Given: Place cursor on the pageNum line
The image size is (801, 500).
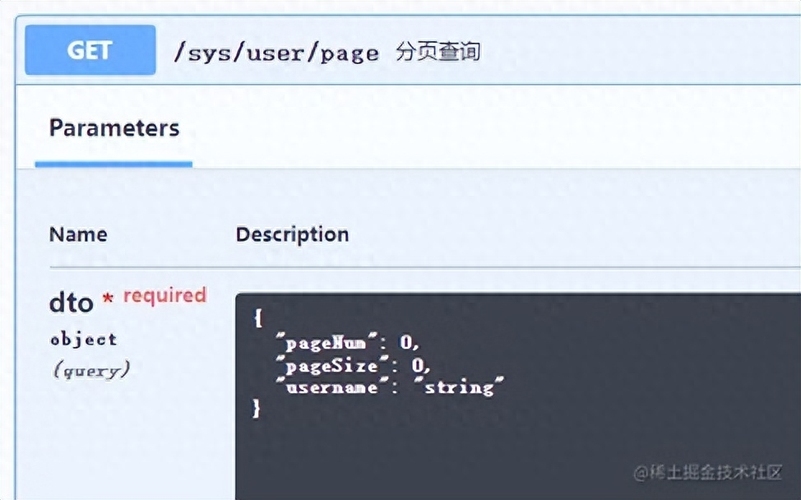Looking at the screenshot, I should [348, 342].
